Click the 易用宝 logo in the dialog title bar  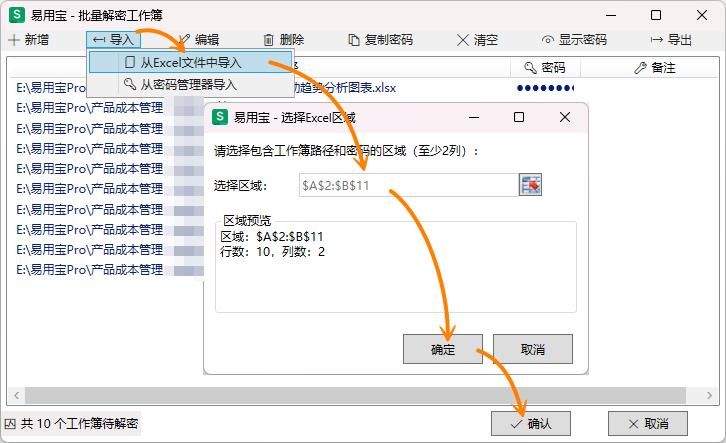[219, 117]
